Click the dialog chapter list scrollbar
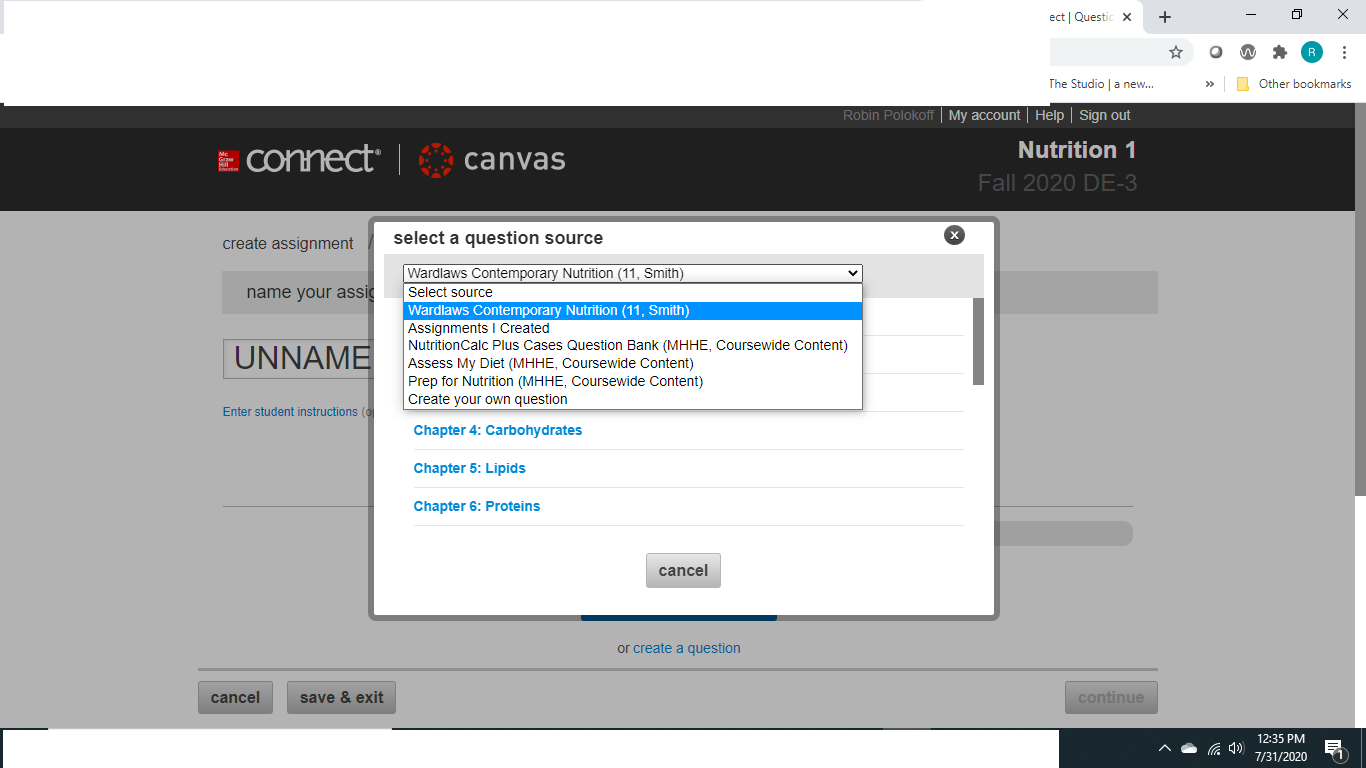The height and width of the screenshot is (768, 1366). click(x=978, y=341)
